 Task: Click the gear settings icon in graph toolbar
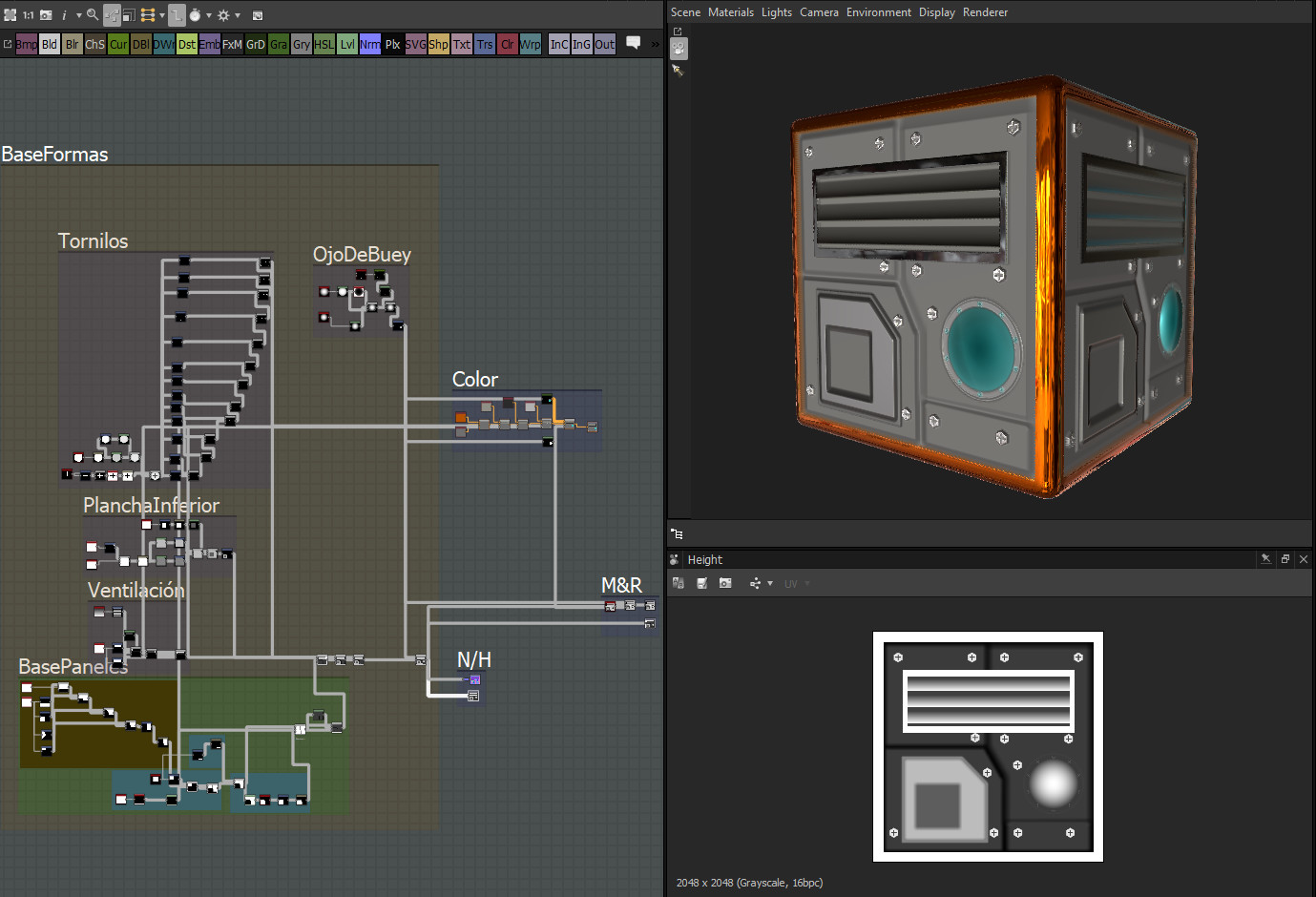tap(223, 14)
